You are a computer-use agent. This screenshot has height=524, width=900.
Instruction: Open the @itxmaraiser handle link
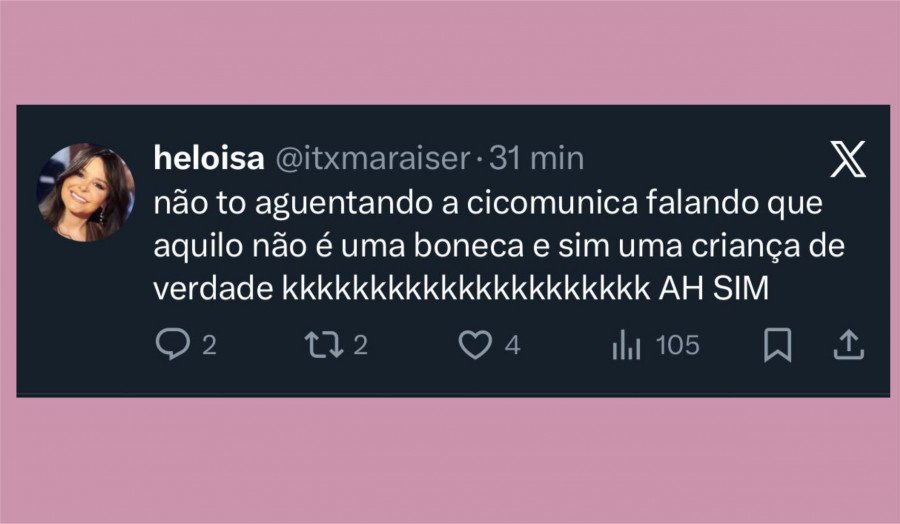point(370,158)
